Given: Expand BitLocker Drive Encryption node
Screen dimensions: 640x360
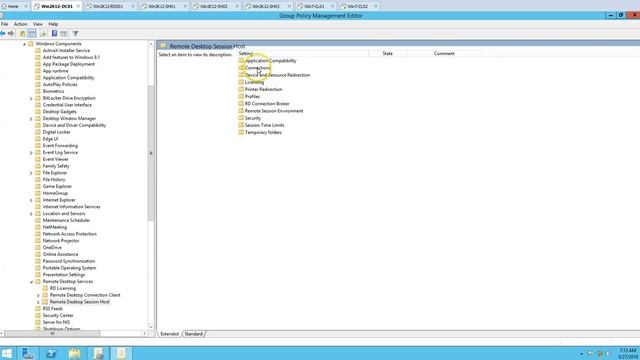Looking at the screenshot, I should click(x=31, y=98).
